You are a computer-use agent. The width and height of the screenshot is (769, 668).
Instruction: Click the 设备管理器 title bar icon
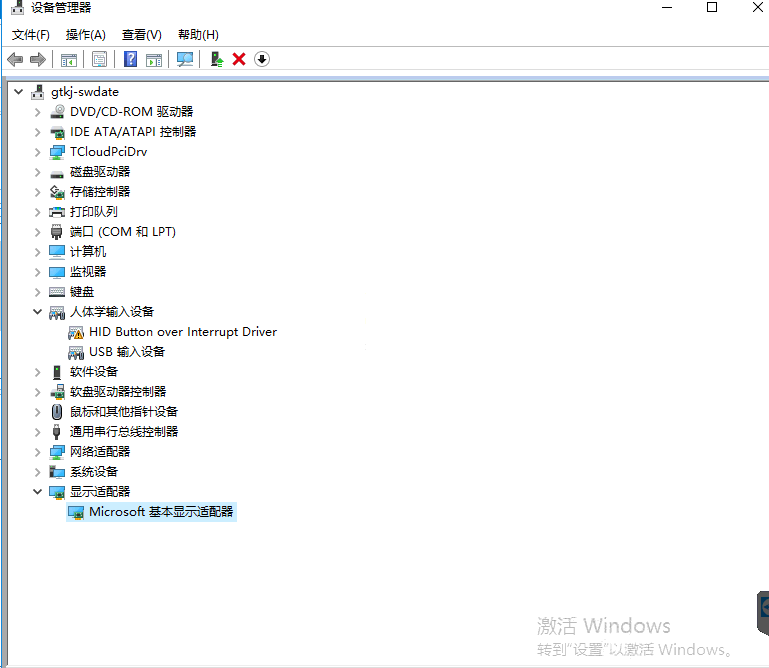coord(18,7)
